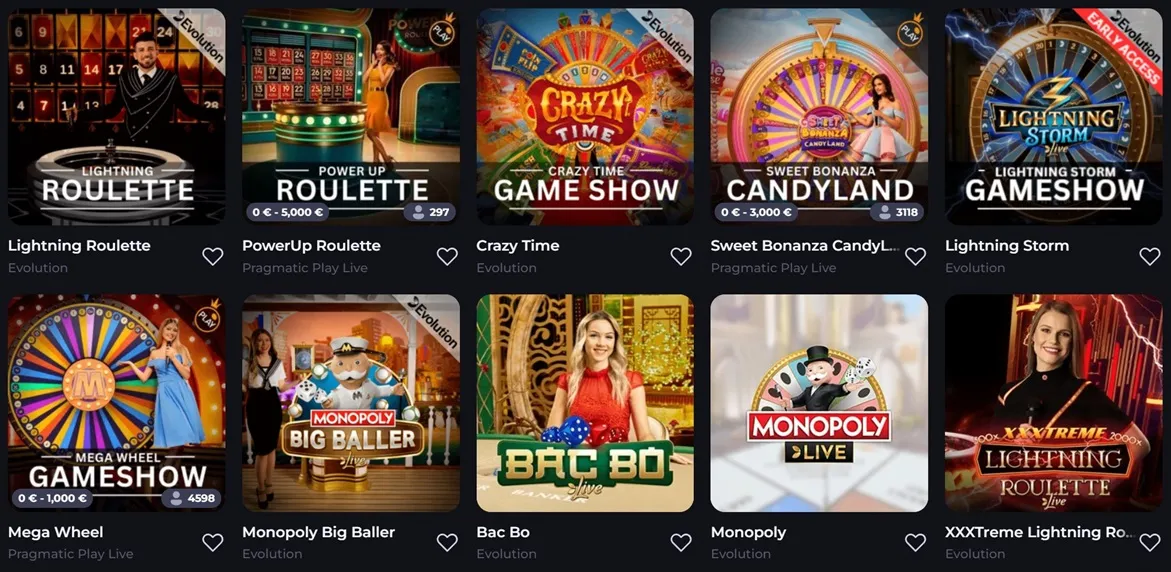Heart the Monopoly Big Baller game
The image size is (1171, 572).
pos(447,542)
